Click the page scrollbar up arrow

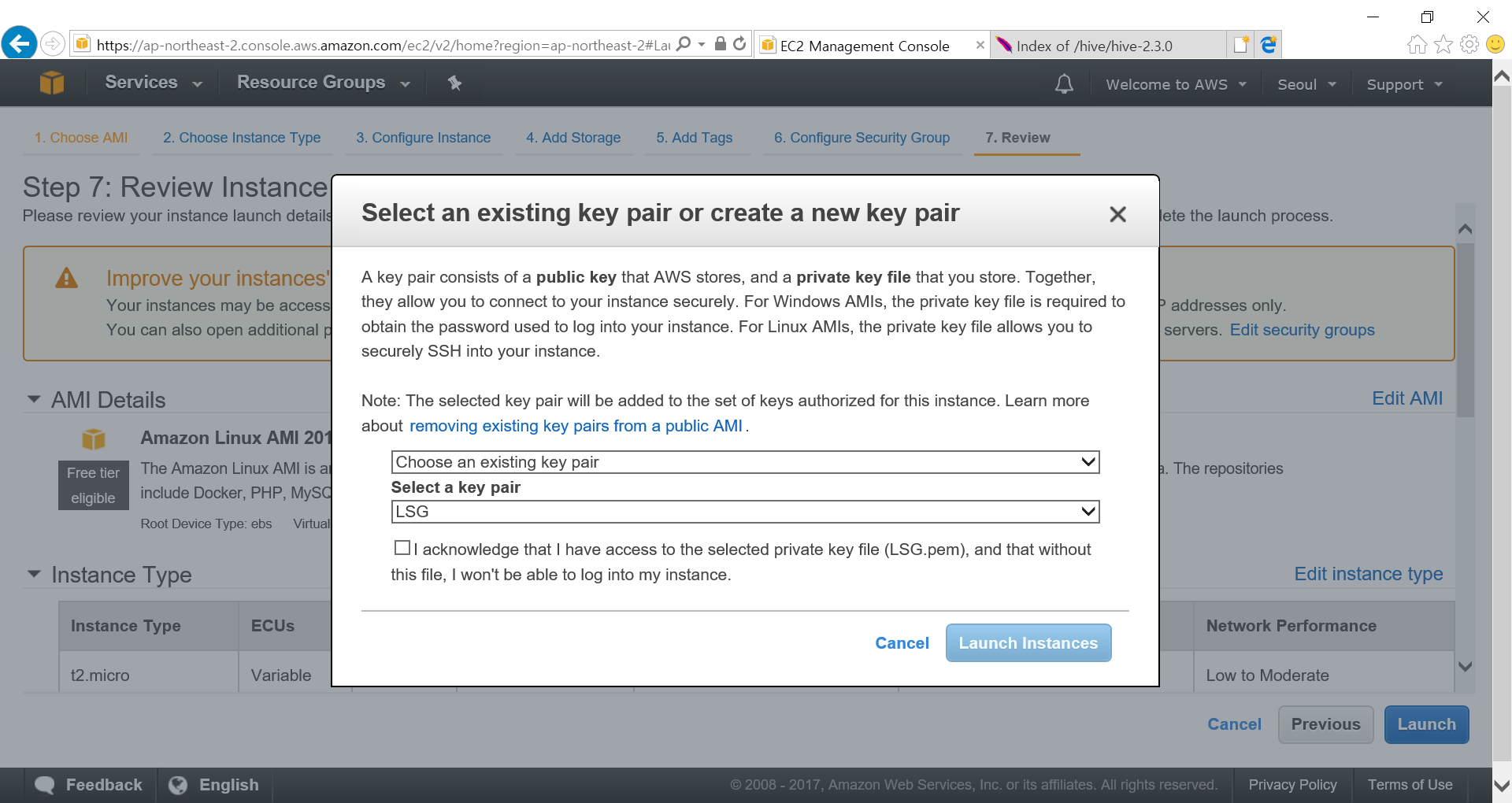tap(1502, 76)
